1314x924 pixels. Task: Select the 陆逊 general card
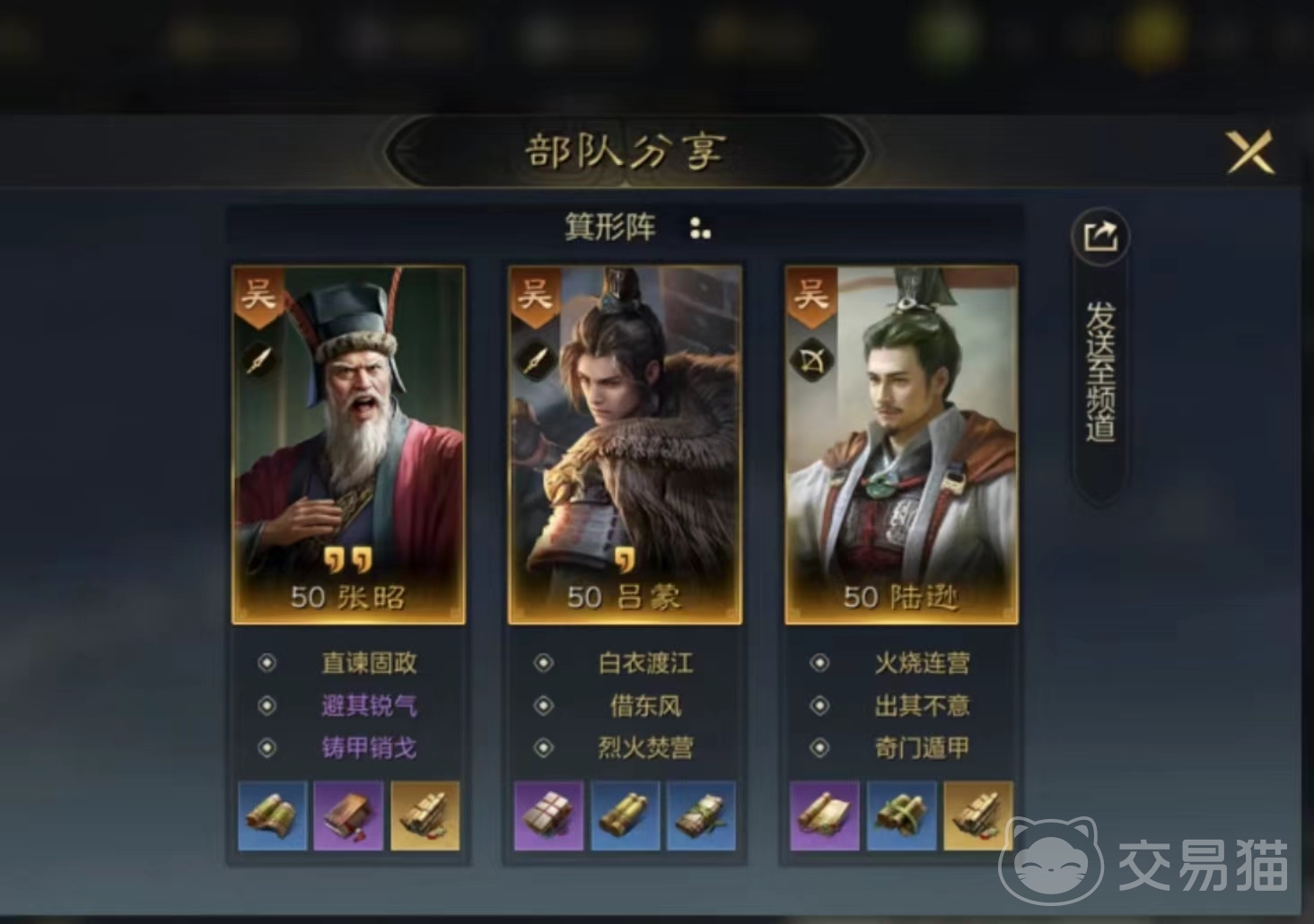coord(901,444)
